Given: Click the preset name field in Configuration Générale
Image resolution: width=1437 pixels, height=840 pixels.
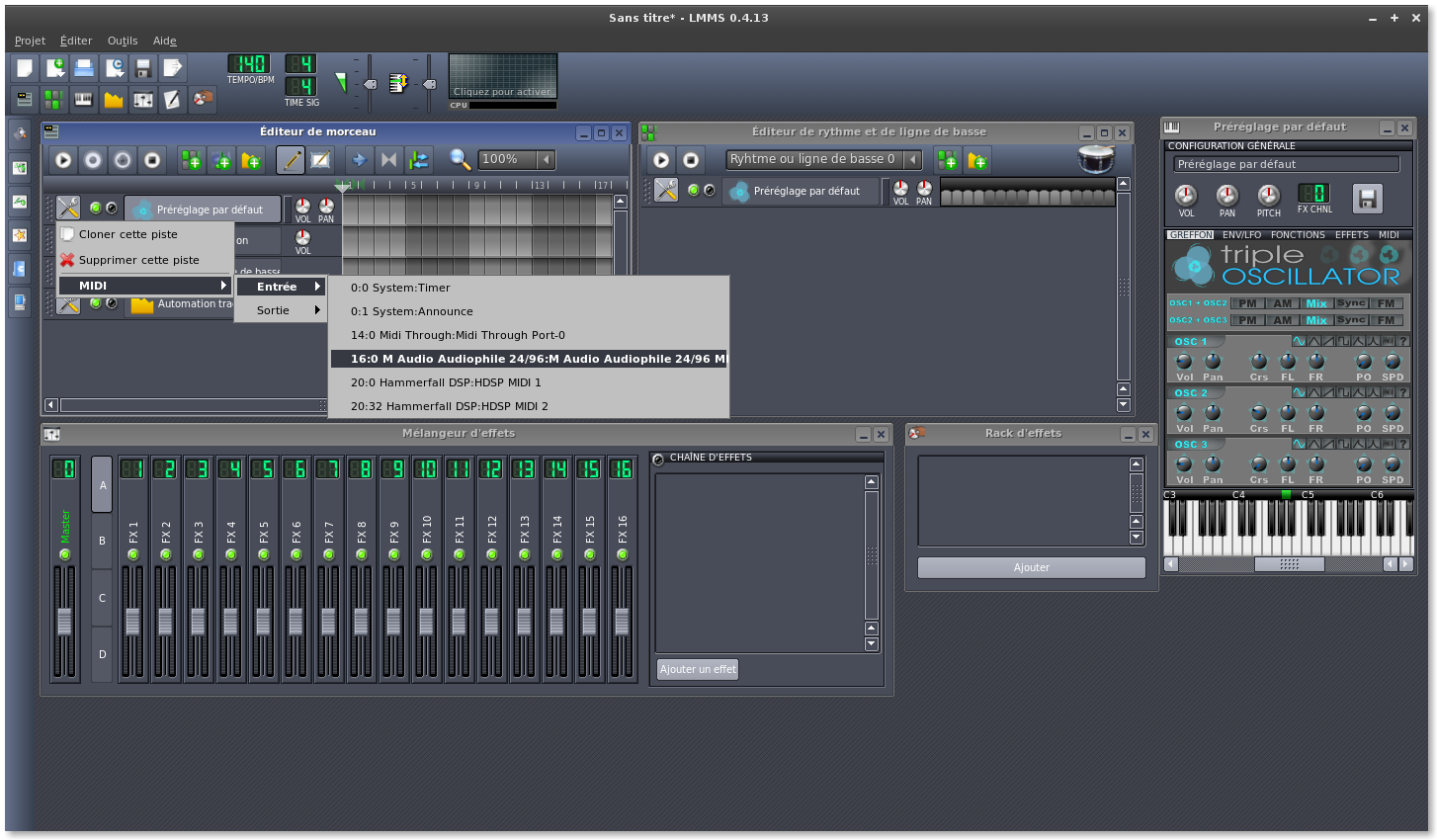Looking at the screenshot, I should [1286, 165].
